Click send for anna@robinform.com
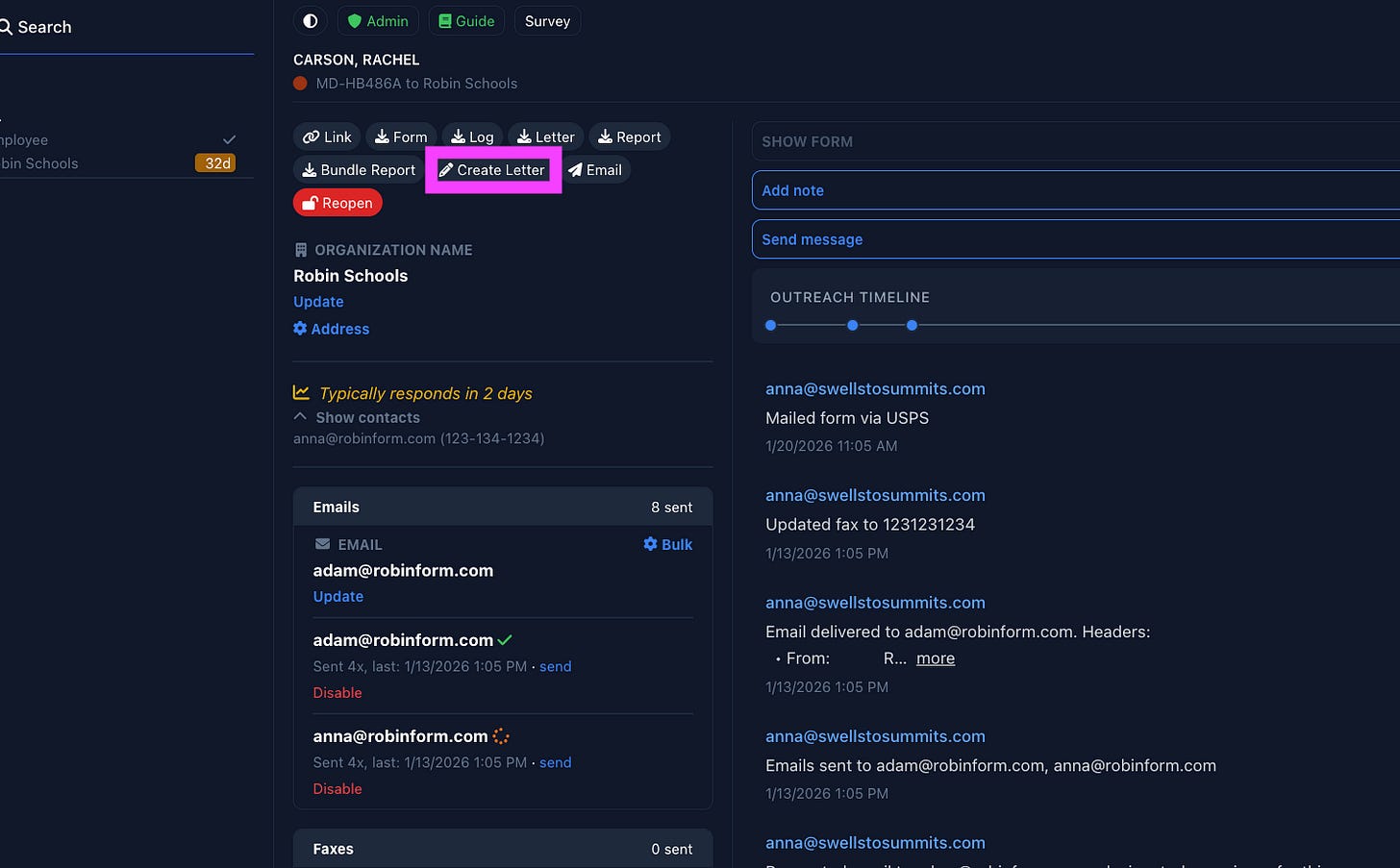 coord(556,762)
